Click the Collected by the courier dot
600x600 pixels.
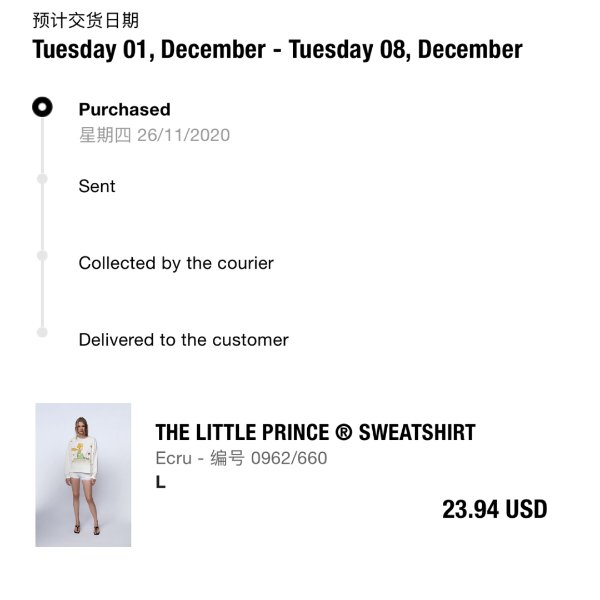click(42, 255)
